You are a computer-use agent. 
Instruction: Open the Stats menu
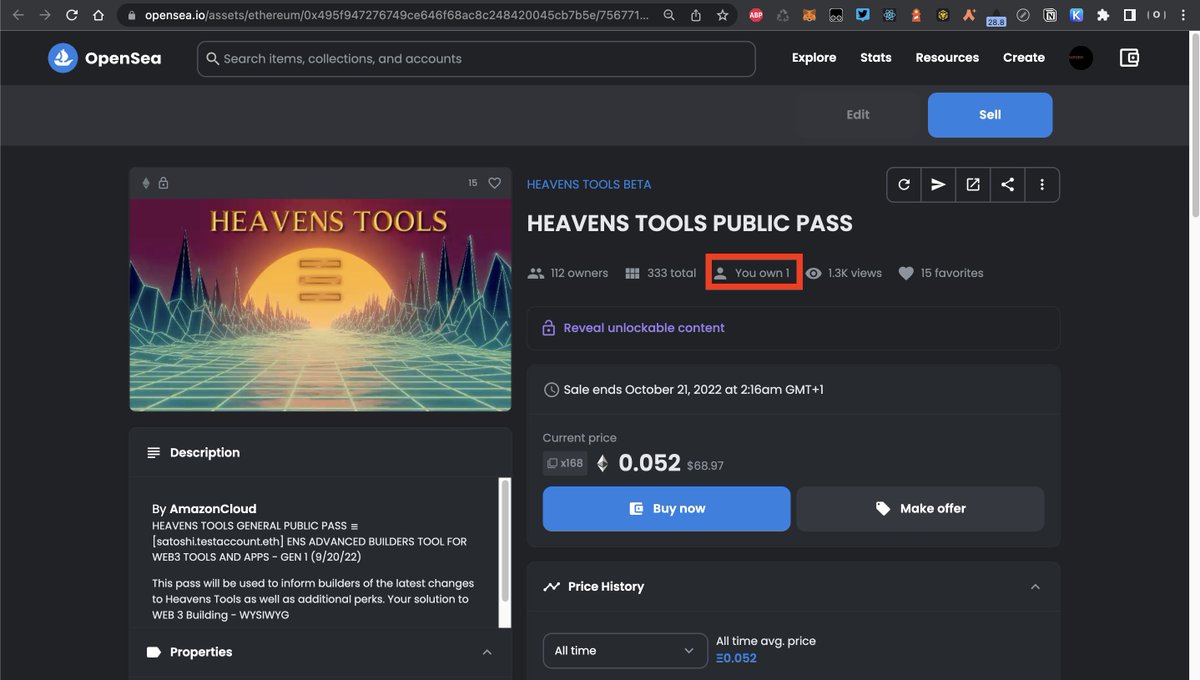point(875,58)
